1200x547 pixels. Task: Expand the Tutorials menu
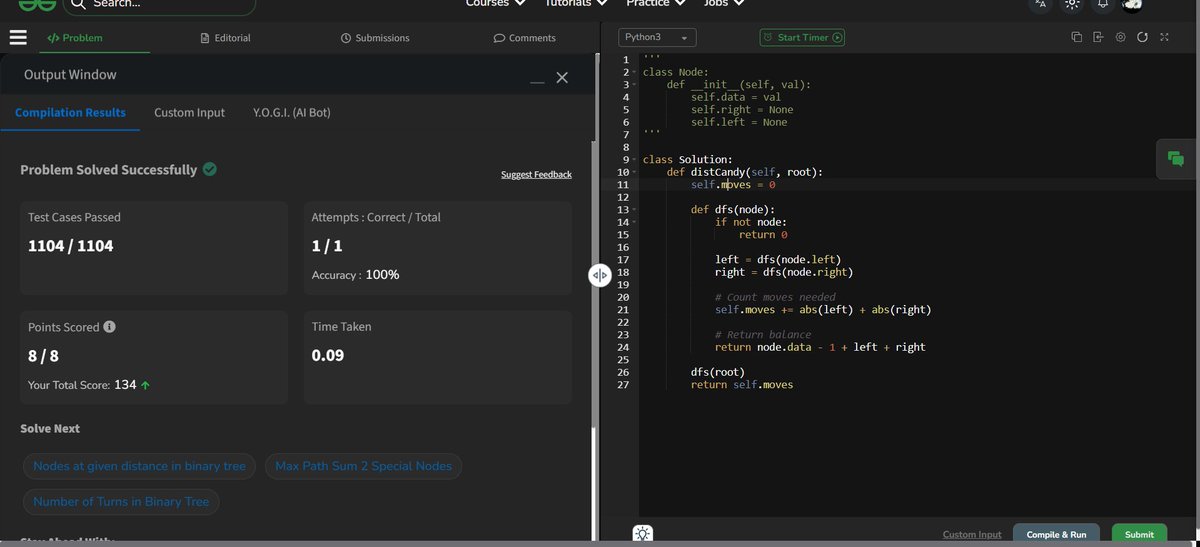(x=576, y=3)
